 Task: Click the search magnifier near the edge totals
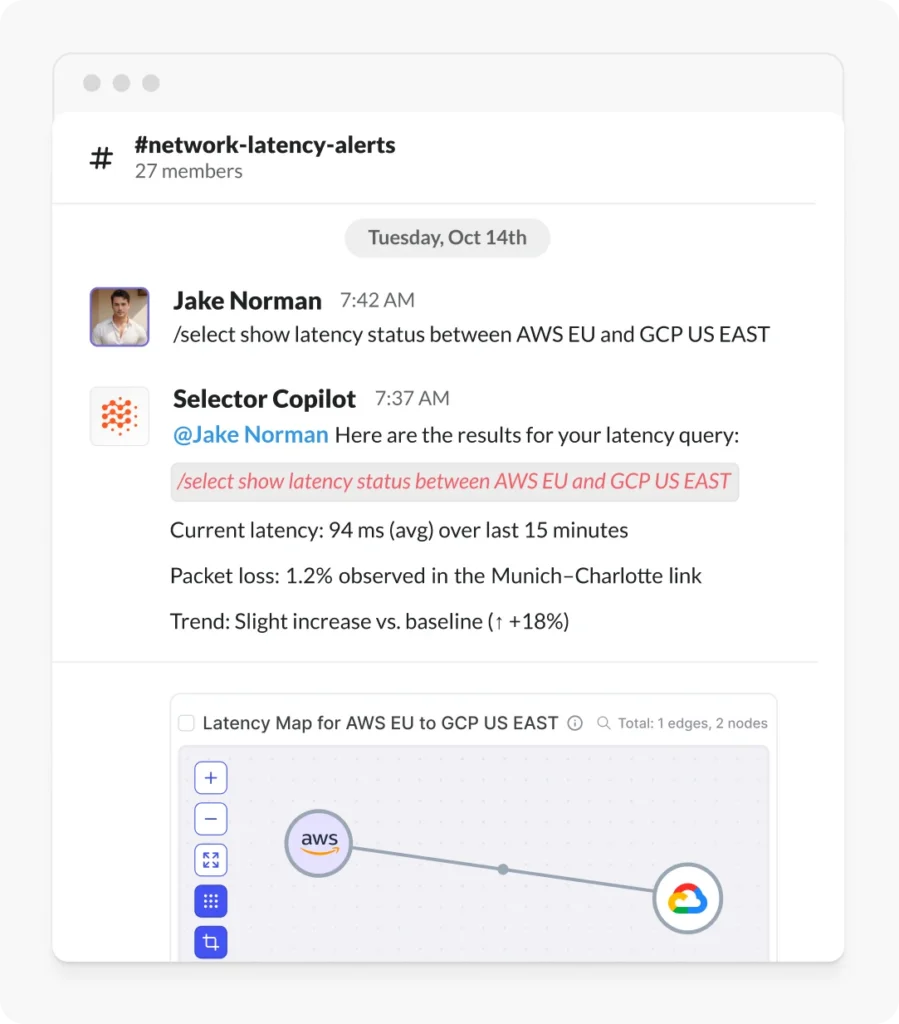pos(601,722)
